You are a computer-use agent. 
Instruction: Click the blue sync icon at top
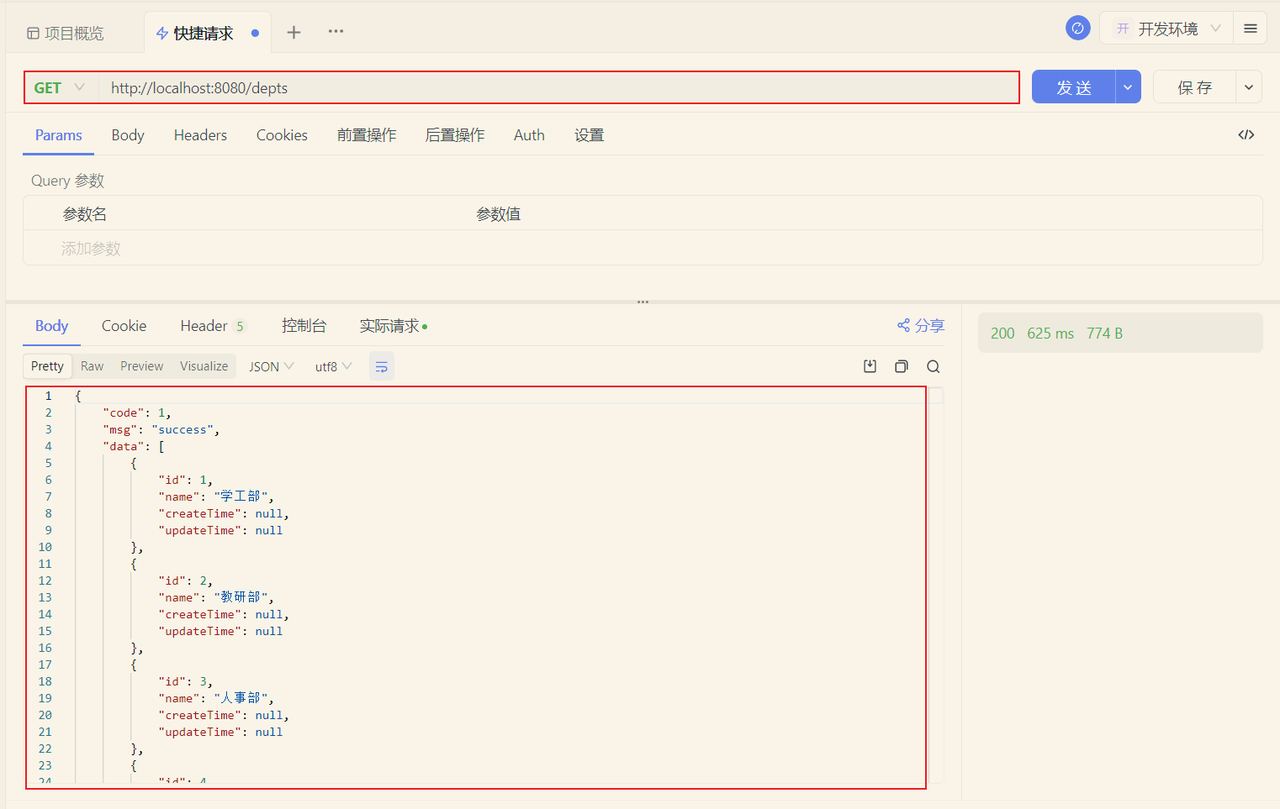(1077, 28)
